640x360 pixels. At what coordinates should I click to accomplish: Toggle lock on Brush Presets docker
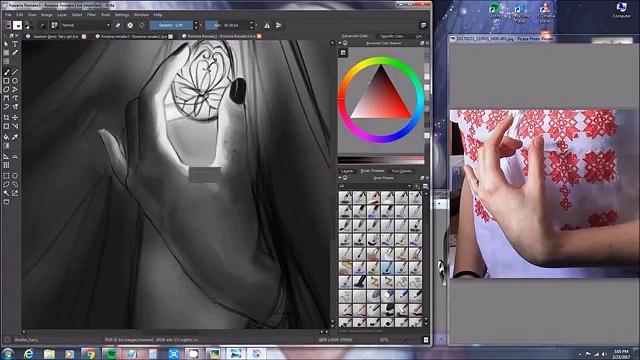pyautogui.click(x=345, y=178)
